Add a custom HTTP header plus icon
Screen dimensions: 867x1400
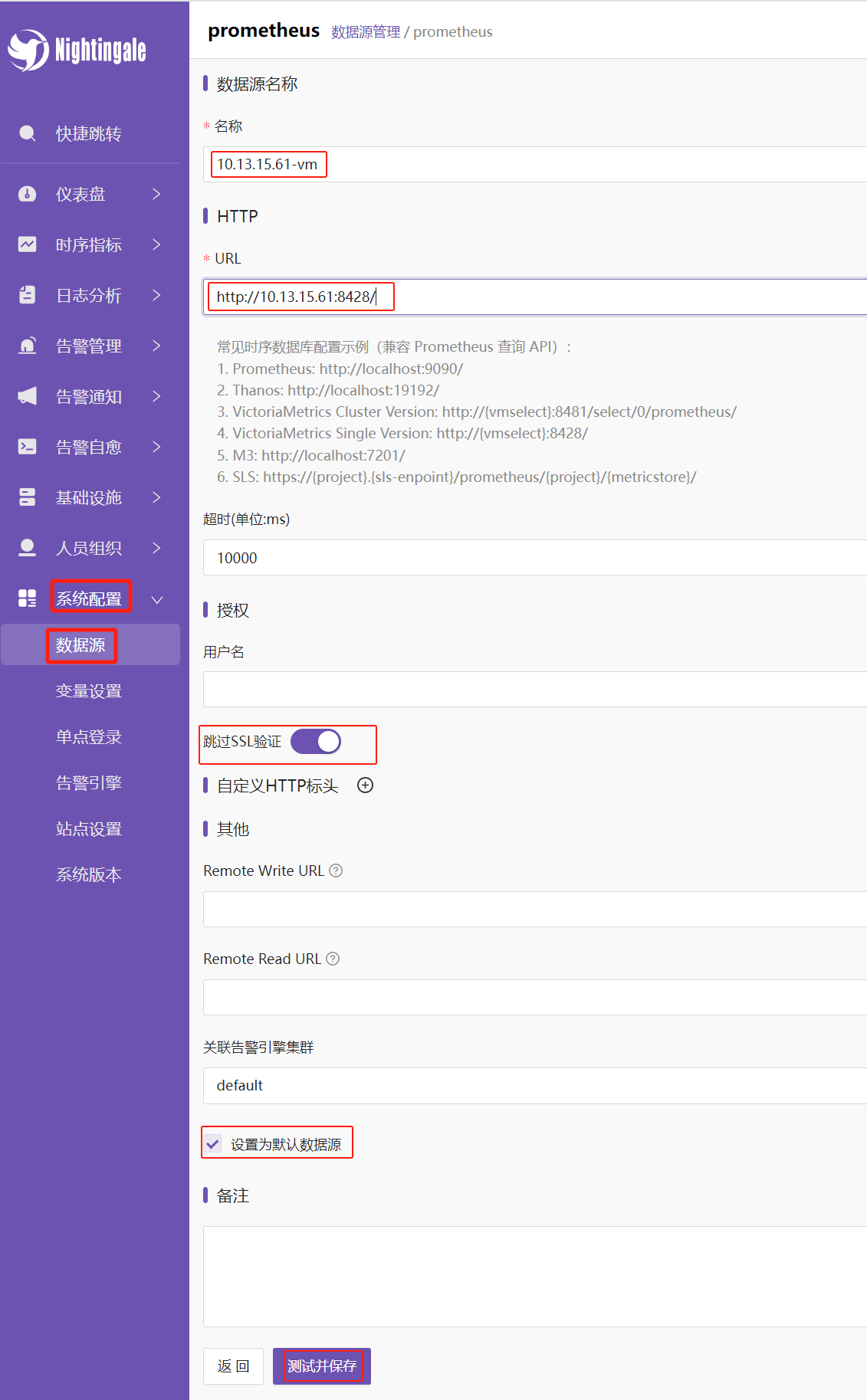tap(366, 785)
